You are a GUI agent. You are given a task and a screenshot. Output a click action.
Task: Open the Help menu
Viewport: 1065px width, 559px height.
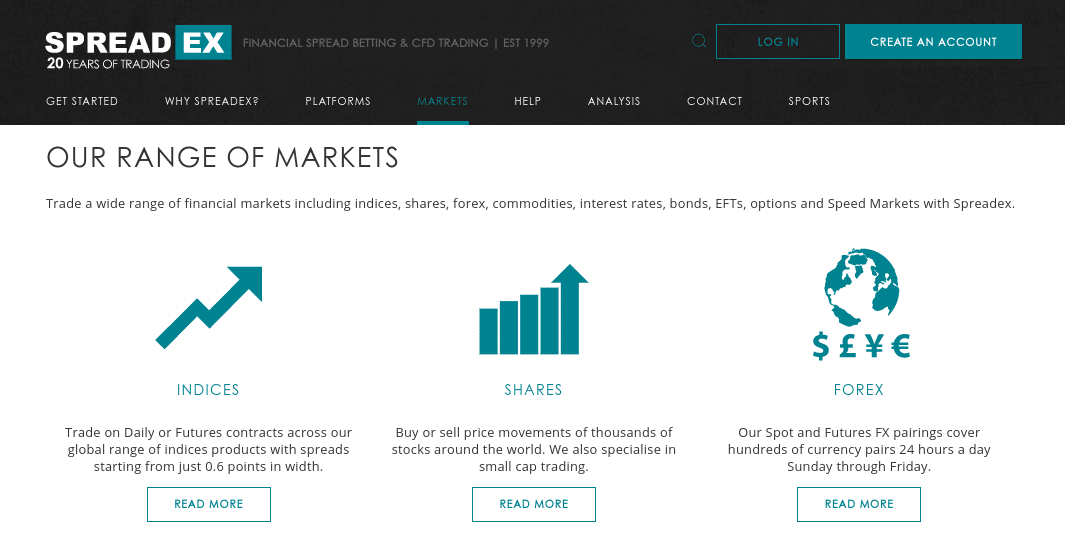pos(528,101)
